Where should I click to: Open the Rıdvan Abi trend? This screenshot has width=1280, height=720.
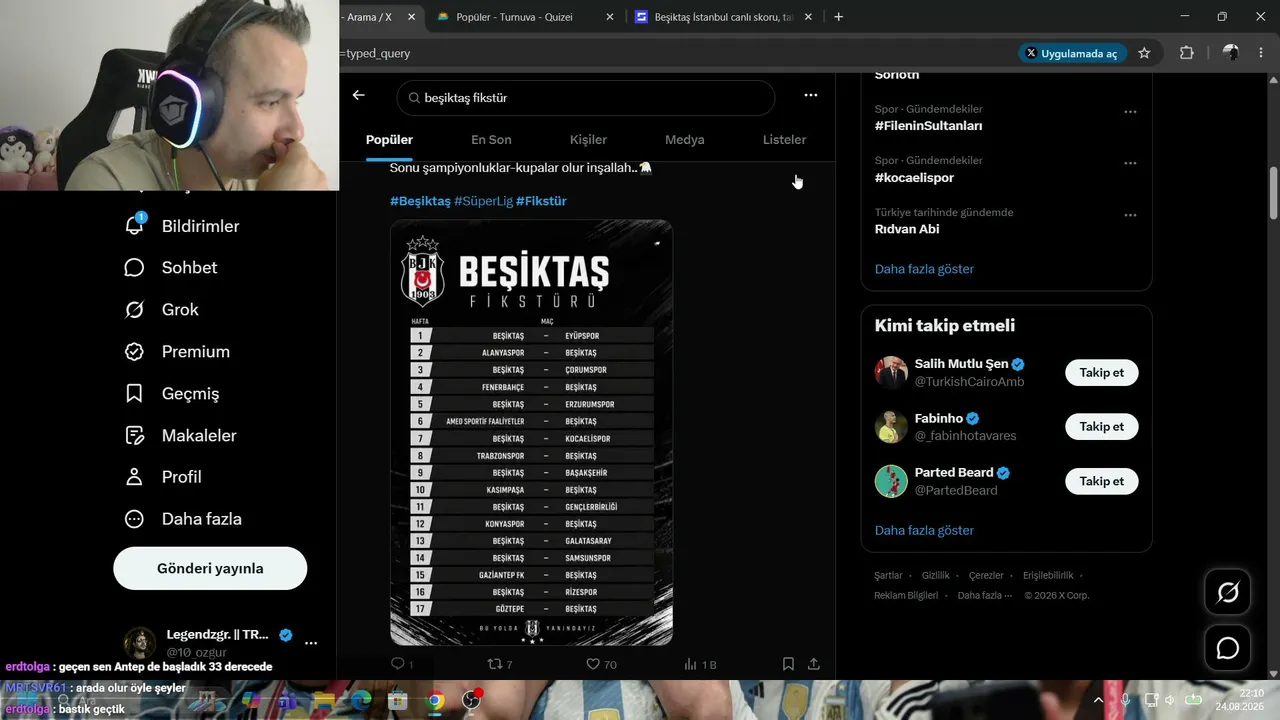click(907, 229)
